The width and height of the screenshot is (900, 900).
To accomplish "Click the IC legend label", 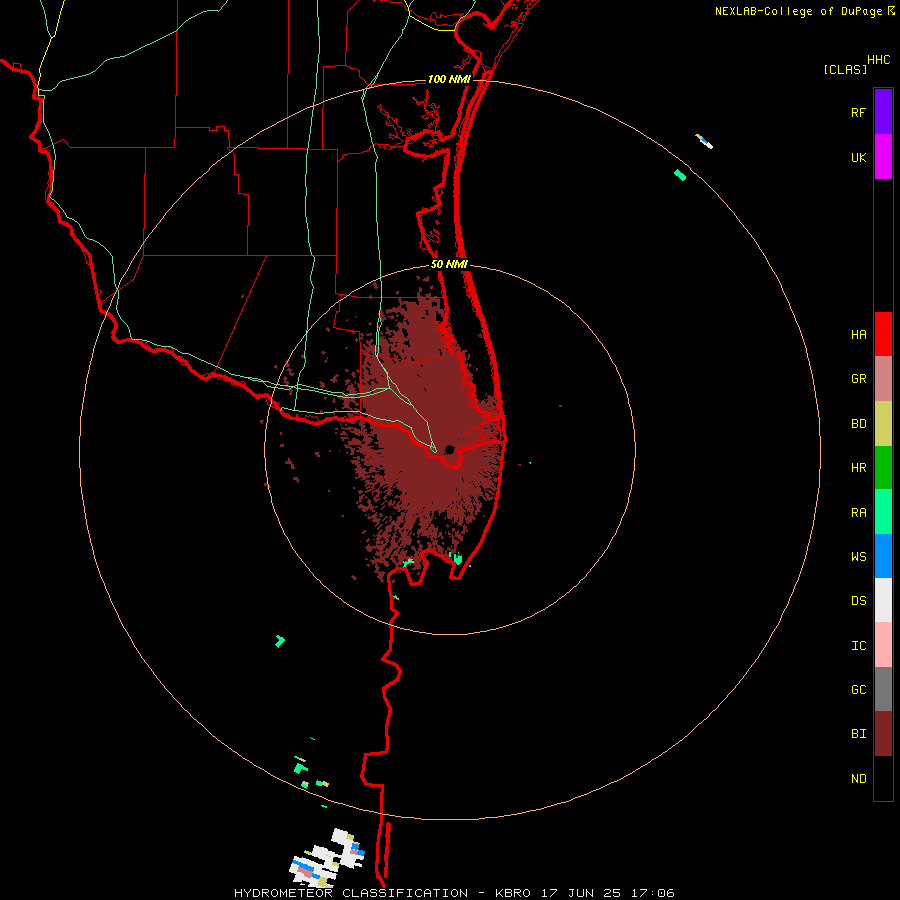I will tap(858, 646).
